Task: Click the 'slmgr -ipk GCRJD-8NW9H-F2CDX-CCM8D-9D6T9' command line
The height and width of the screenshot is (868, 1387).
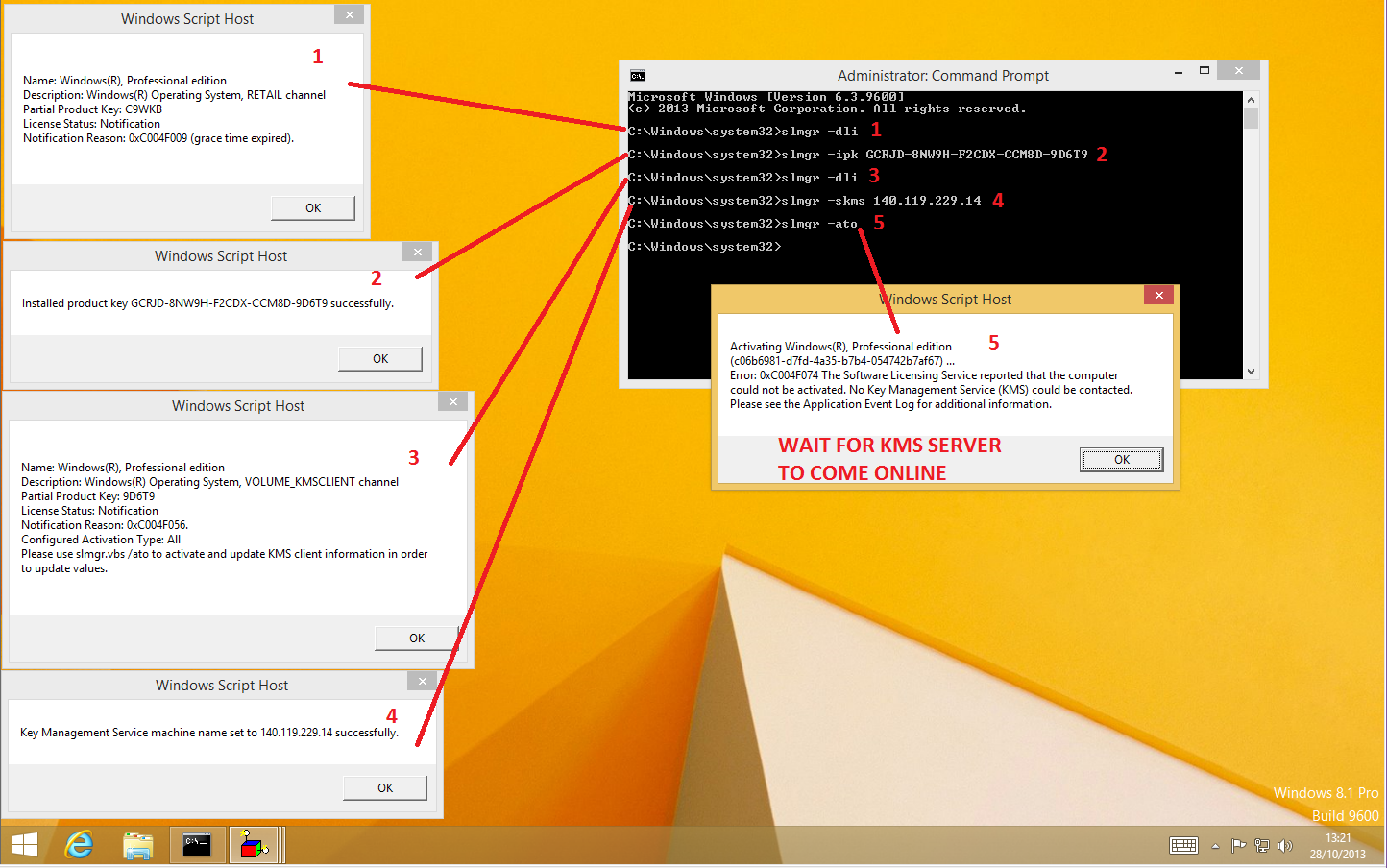Action: click(858, 155)
